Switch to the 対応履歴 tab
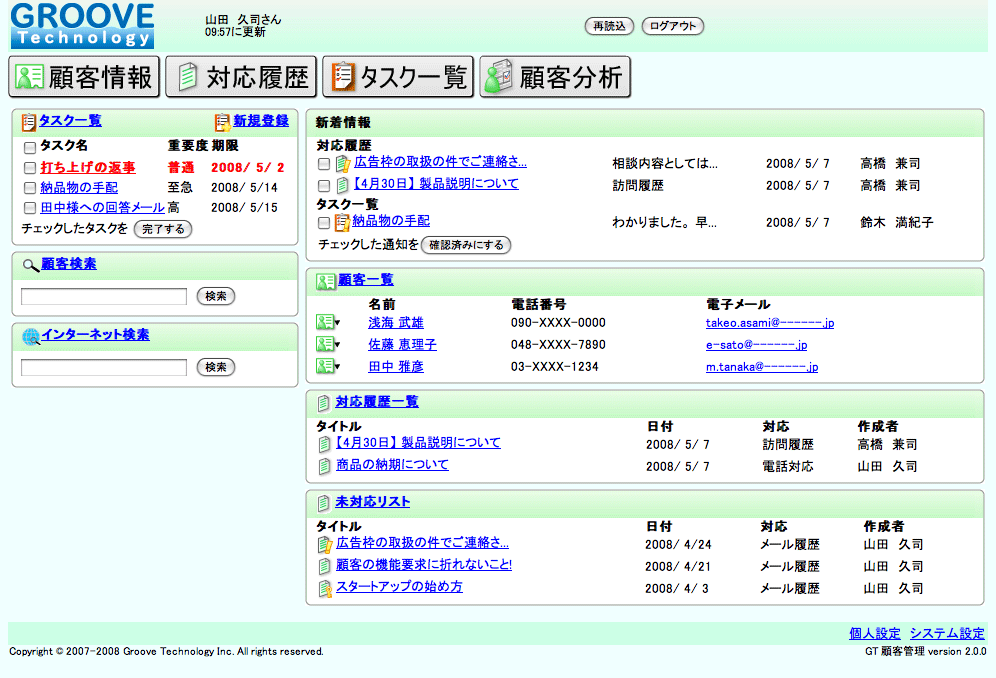 241,77
